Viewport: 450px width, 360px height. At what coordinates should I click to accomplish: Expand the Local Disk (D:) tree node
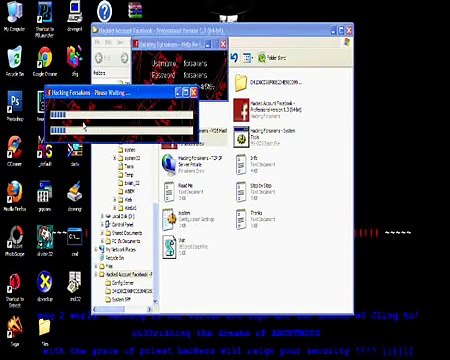(x=102, y=216)
